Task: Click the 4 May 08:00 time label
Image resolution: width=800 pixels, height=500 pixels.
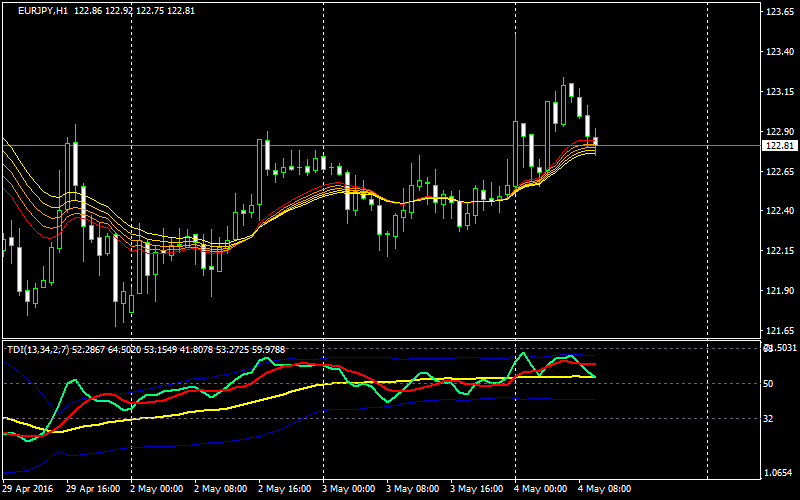Action: 603,489
